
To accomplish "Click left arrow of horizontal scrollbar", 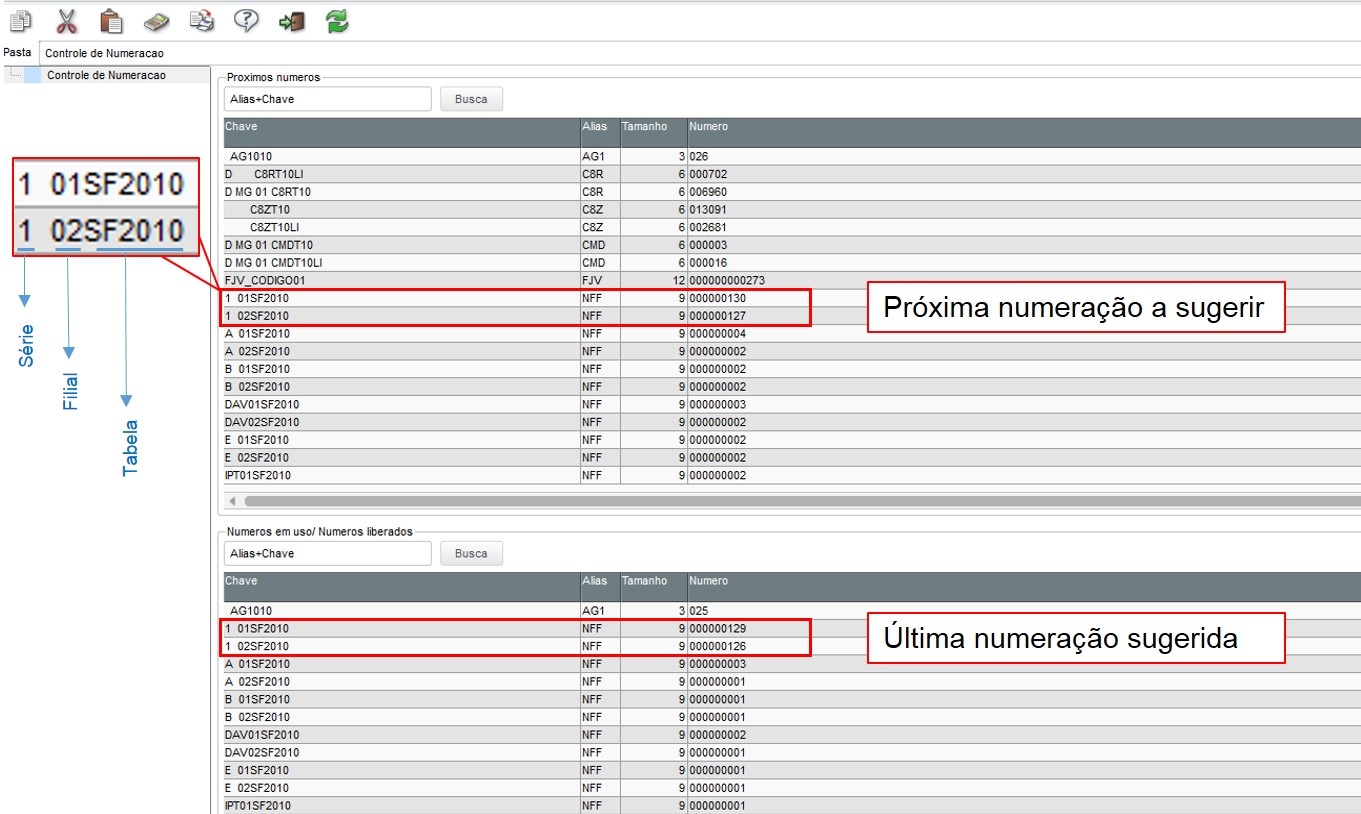I will (232, 500).
